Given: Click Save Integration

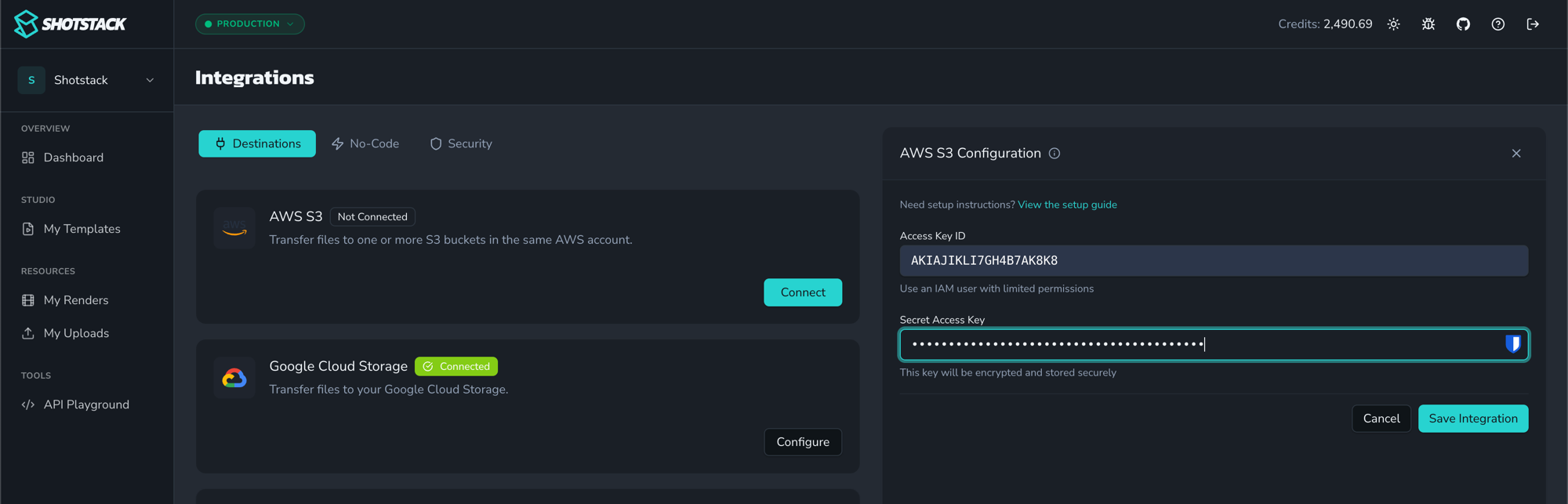Looking at the screenshot, I should click(1473, 419).
